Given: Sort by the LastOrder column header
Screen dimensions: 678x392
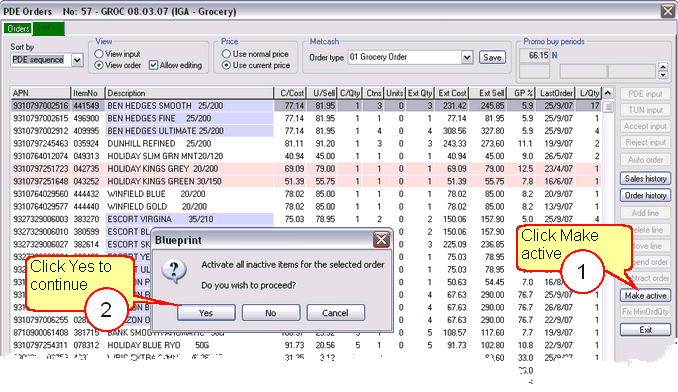Looking at the screenshot, I should point(555,93).
